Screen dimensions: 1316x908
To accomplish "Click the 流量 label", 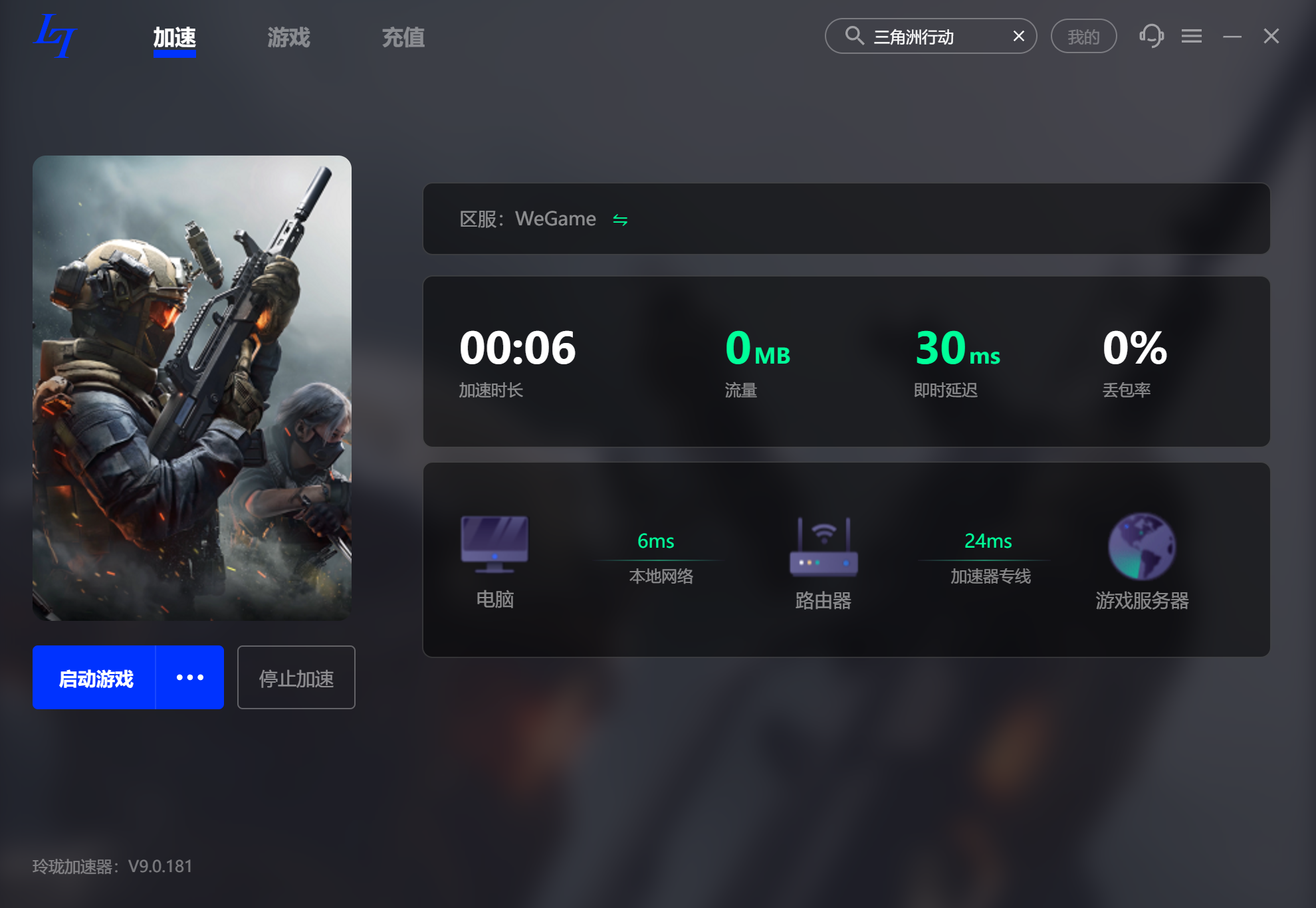I will click(741, 390).
